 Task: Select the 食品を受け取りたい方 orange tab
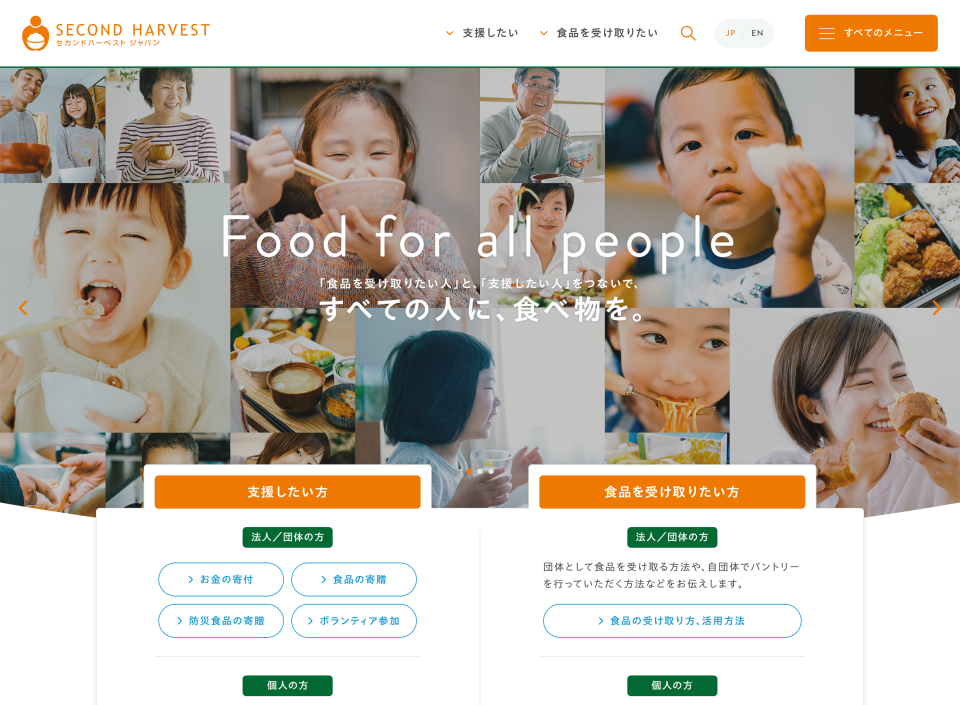point(672,491)
